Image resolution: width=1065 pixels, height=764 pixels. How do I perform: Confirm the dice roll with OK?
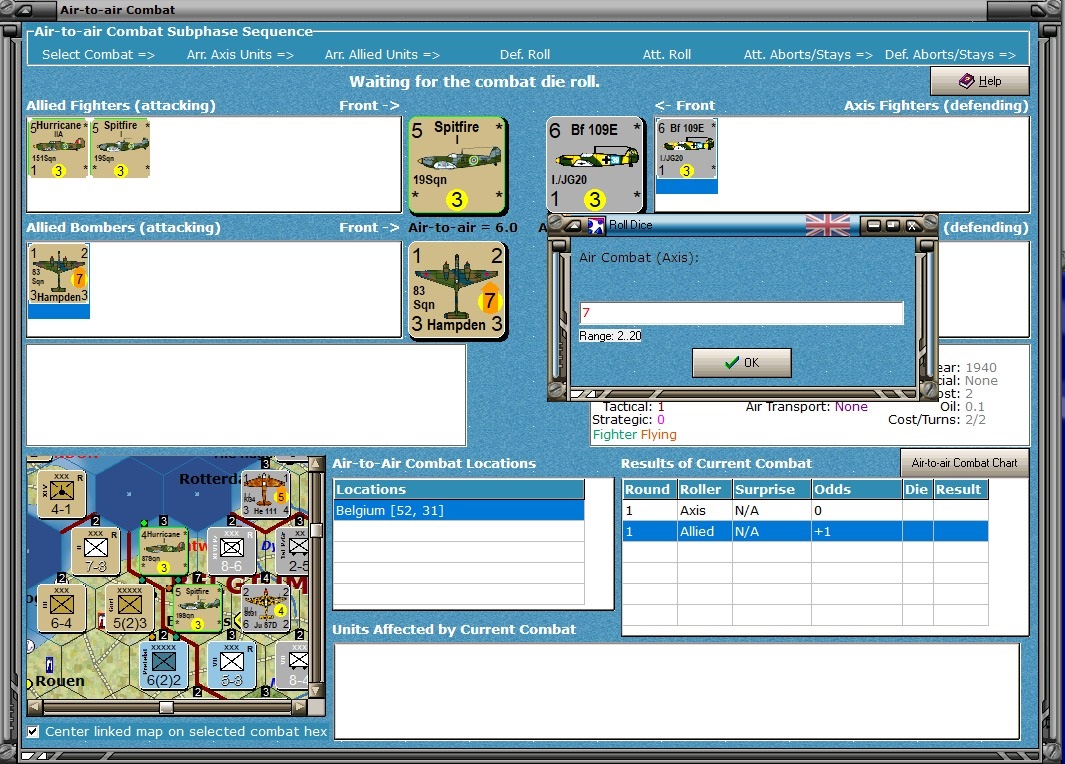click(742, 363)
